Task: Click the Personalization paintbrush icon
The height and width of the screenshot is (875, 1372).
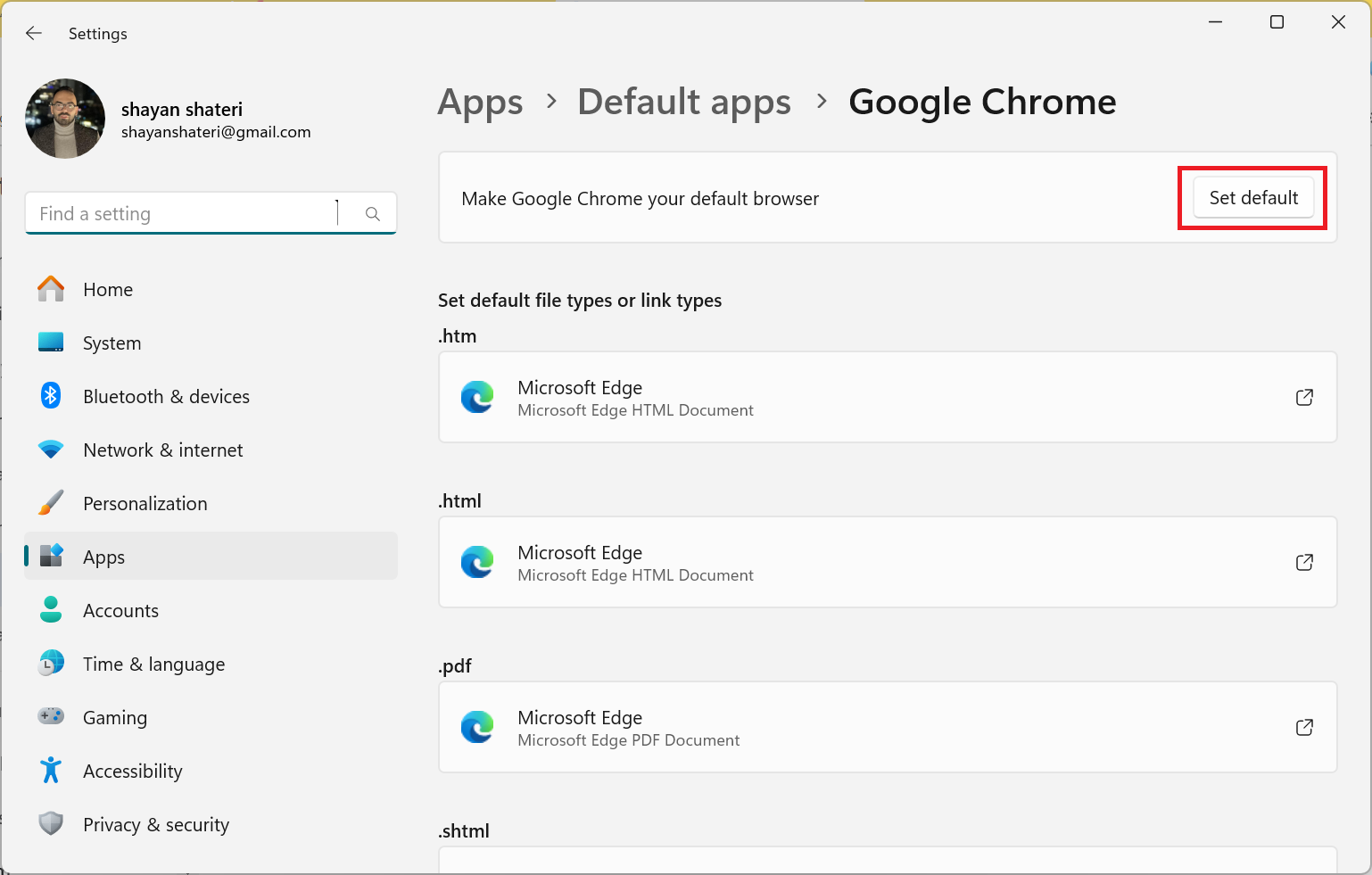Action: pyautogui.click(x=51, y=503)
